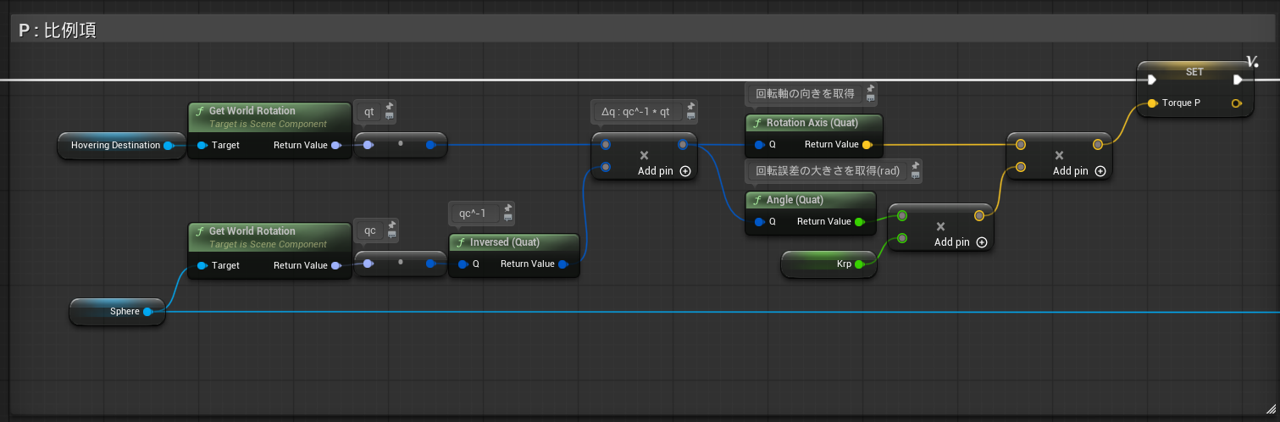Click the function icon on the Rotation Axis (Quat) node
The width and height of the screenshot is (1280, 422).
tap(757, 123)
